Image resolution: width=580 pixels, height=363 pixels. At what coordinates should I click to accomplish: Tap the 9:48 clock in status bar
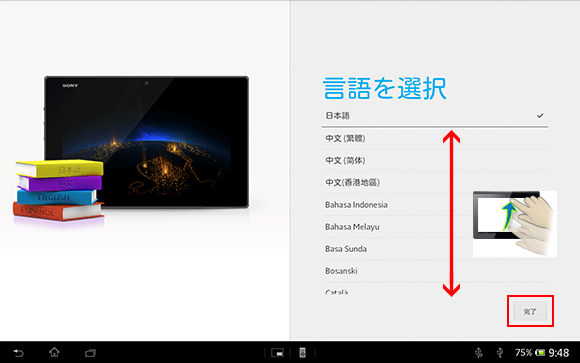tap(559, 353)
